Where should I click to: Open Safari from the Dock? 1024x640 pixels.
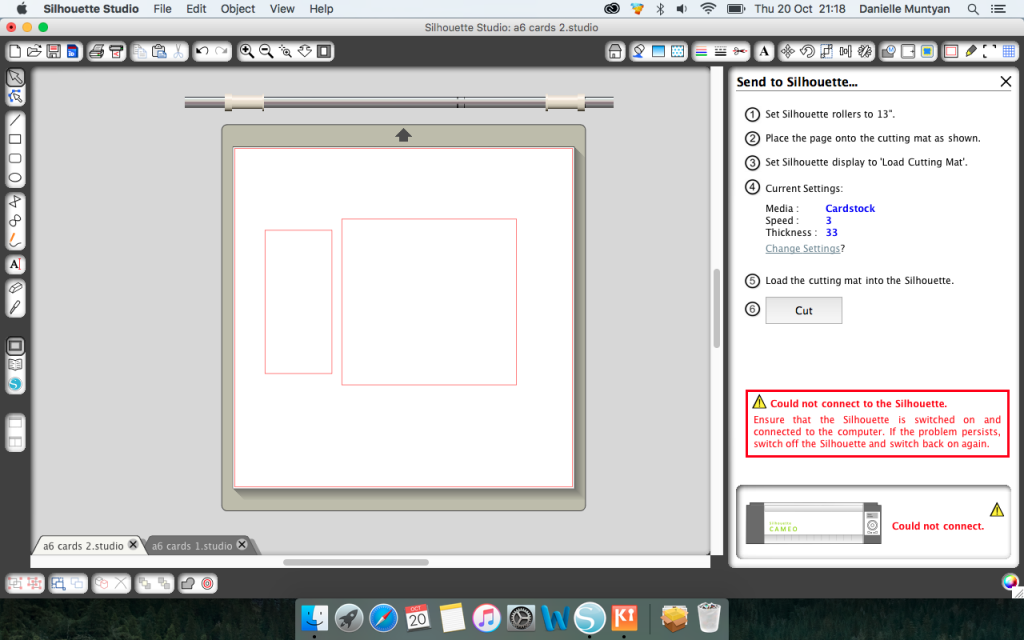click(x=383, y=618)
